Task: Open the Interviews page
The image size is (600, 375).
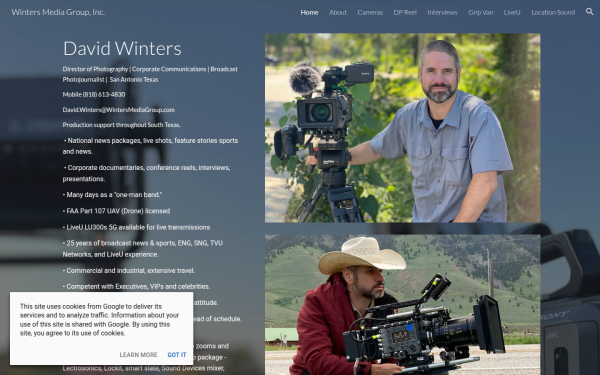Action: pyautogui.click(x=442, y=12)
